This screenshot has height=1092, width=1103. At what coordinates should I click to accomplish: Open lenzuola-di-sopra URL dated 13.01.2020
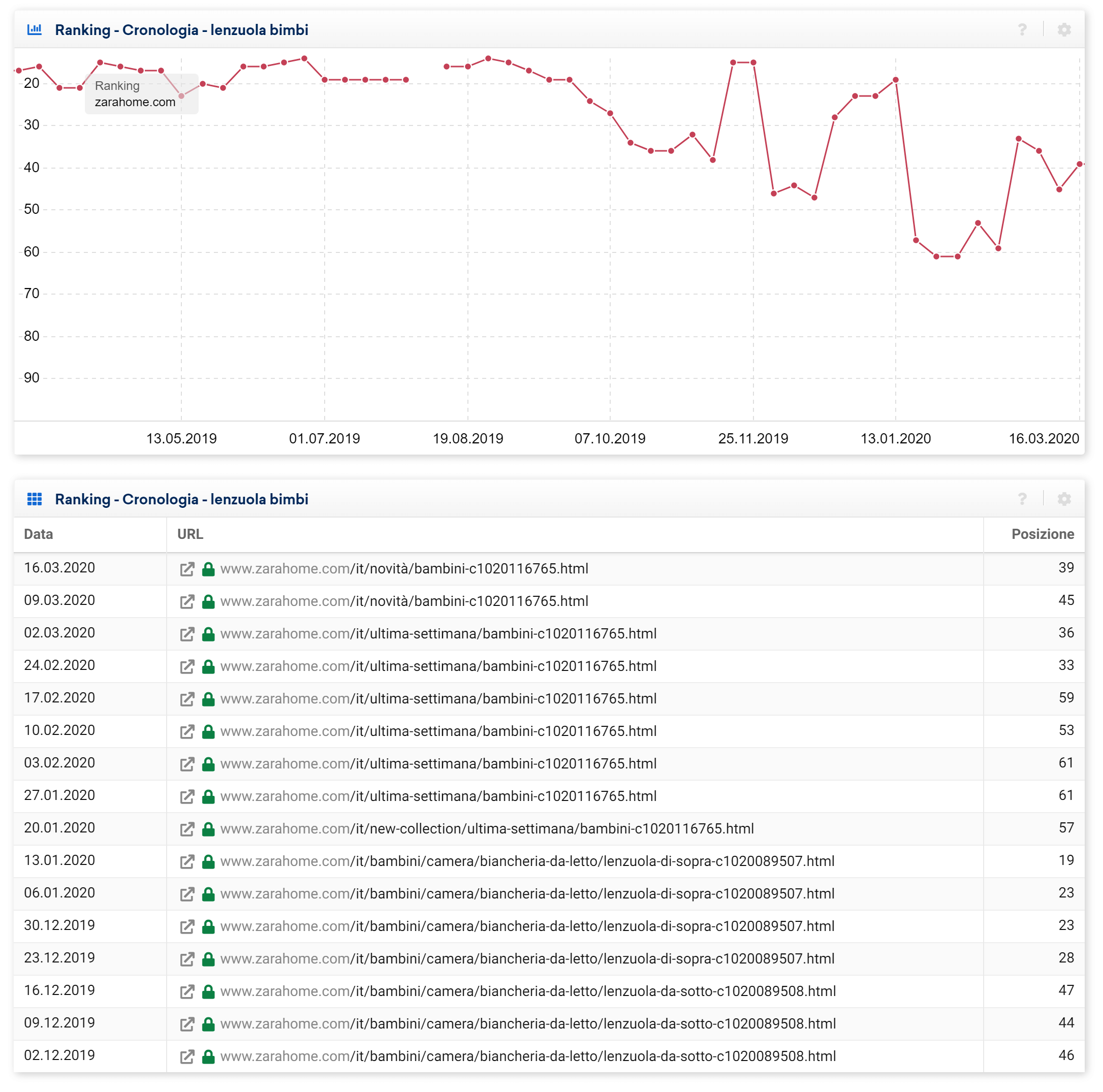pyautogui.click(x=527, y=861)
